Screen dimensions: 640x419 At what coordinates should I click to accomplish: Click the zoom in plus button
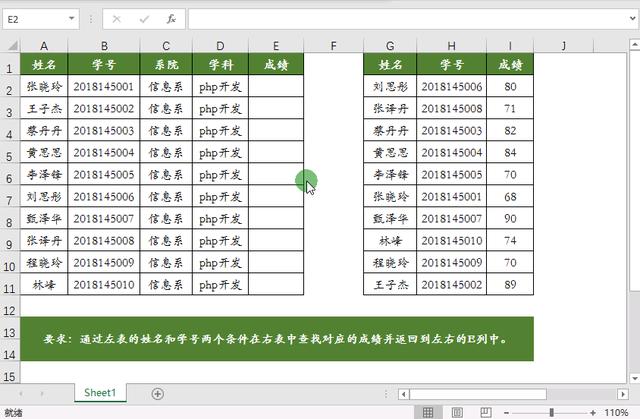[x=593, y=413]
